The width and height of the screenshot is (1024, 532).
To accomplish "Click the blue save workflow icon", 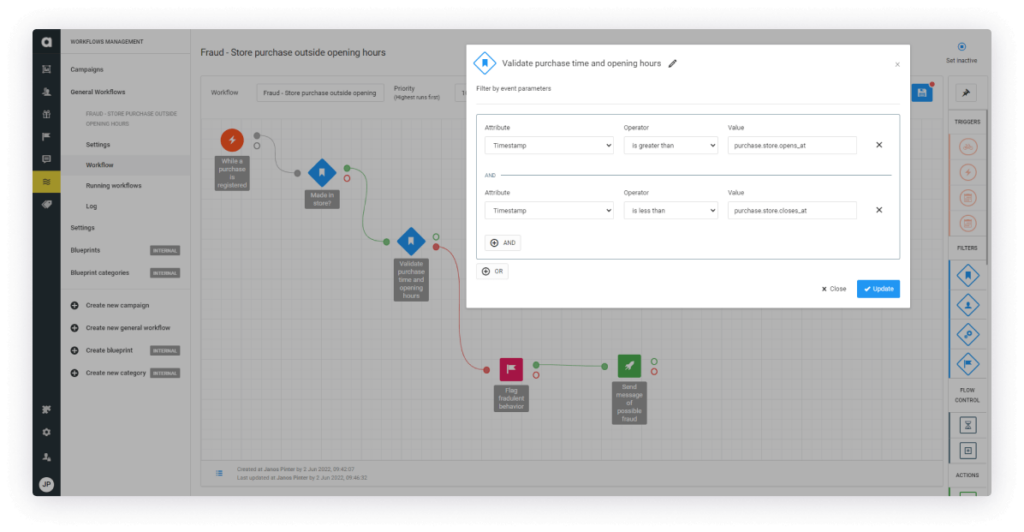I will (x=921, y=92).
